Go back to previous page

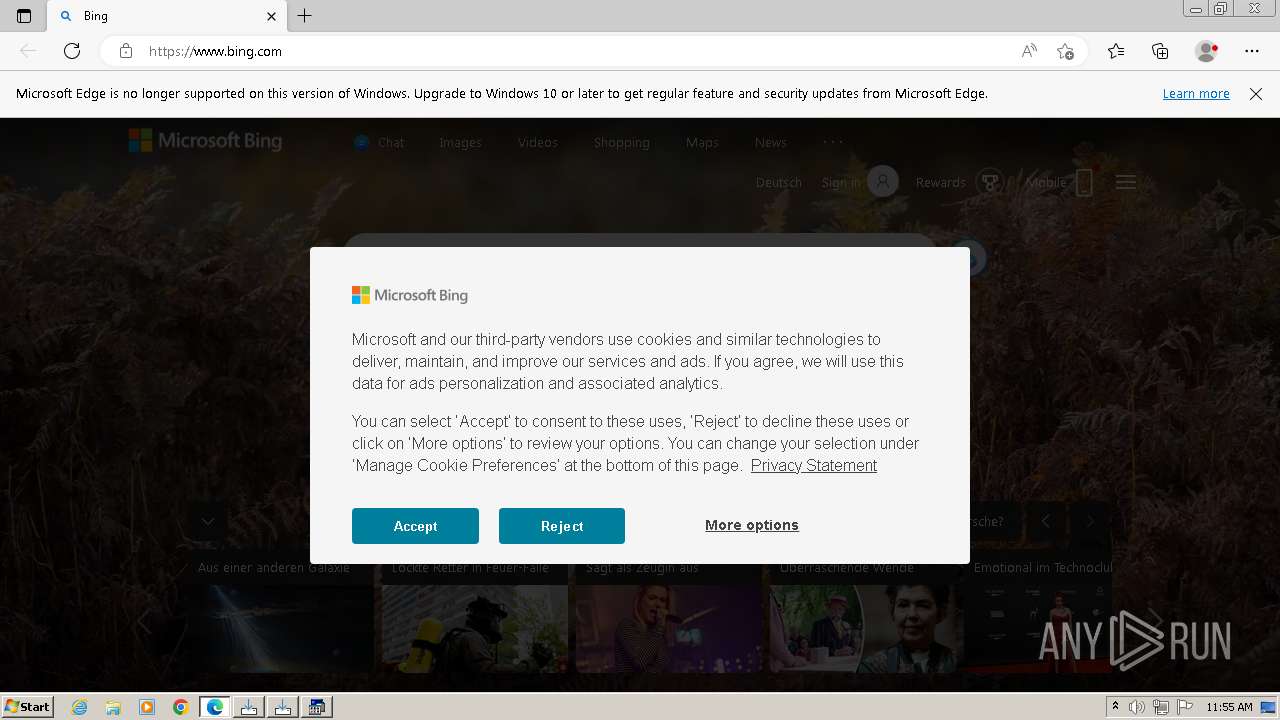pyautogui.click(x=28, y=51)
